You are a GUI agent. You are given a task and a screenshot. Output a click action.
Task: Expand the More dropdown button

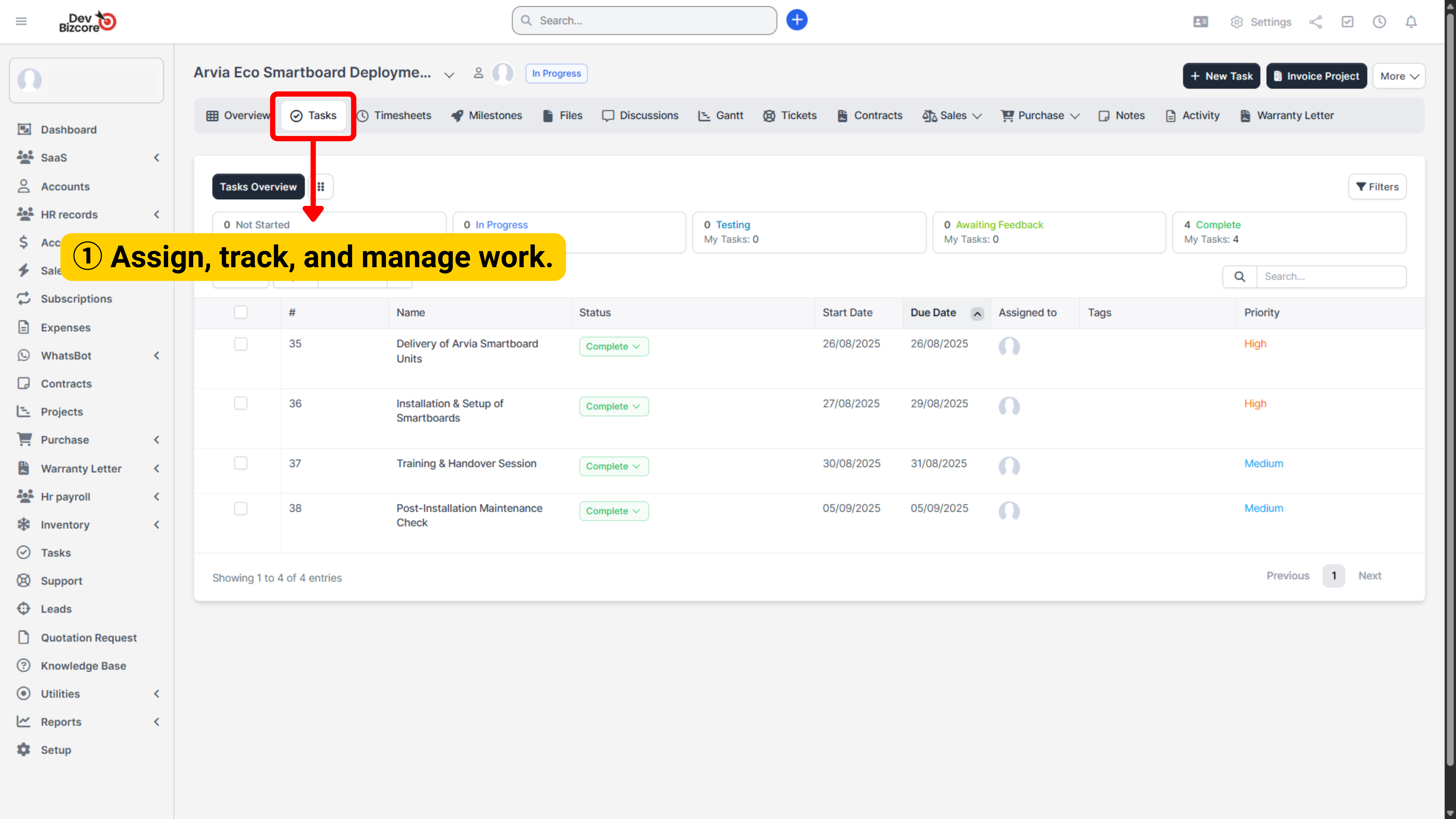(x=1398, y=76)
